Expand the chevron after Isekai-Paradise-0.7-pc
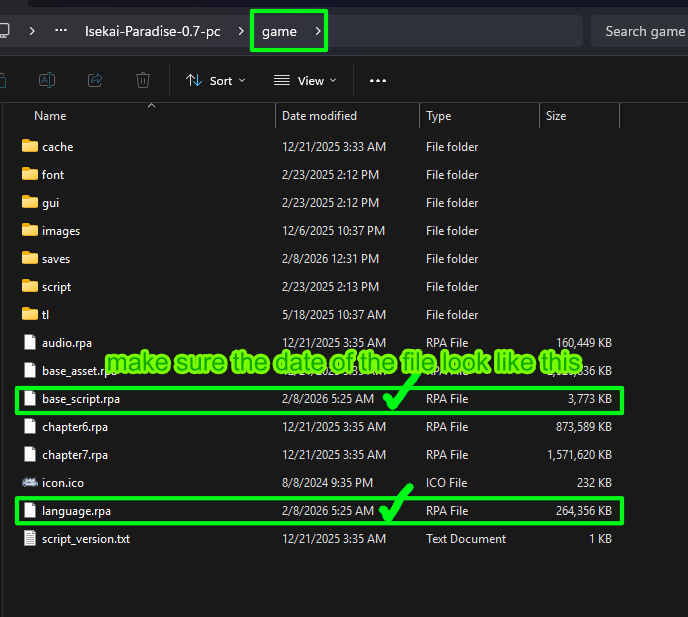Screen dimensions: 688x617 pyautogui.click(x=241, y=31)
